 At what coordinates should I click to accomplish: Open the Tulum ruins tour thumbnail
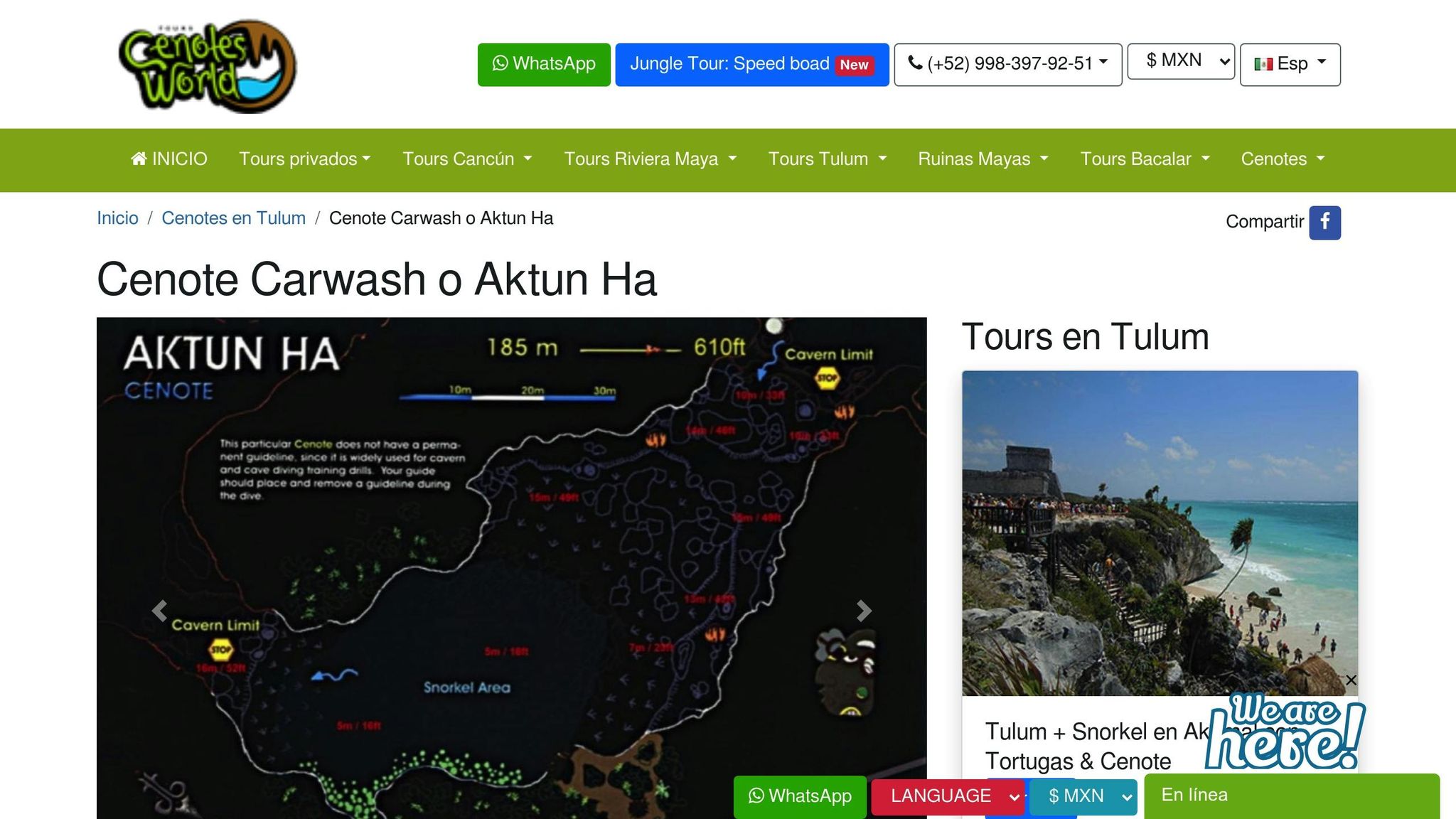(1159, 532)
